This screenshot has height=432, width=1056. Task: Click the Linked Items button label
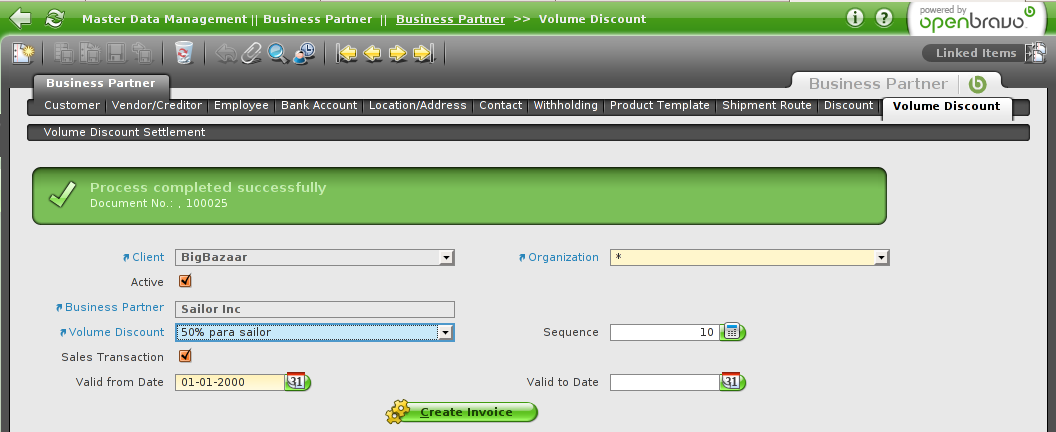tap(976, 53)
